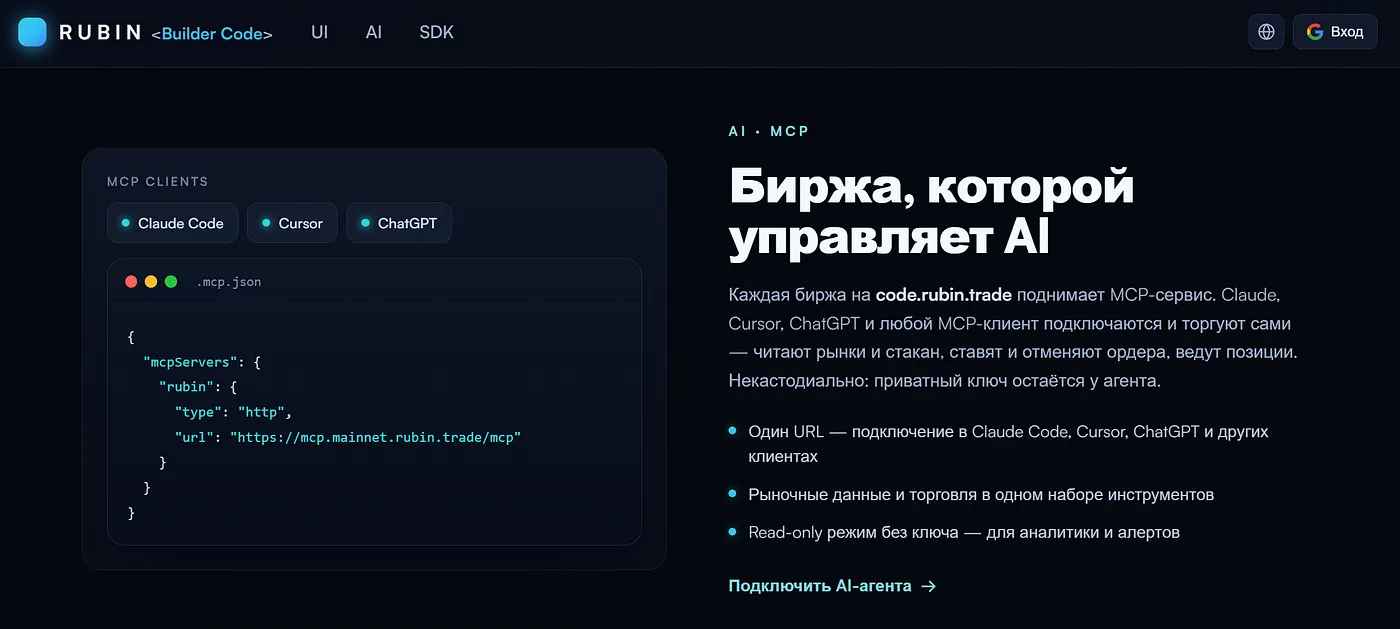This screenshot has height=629, width=1400.
Task: Click the https://mcp.mainnet.rubin.trade/mcp URL string
Action: click(376, 437)
